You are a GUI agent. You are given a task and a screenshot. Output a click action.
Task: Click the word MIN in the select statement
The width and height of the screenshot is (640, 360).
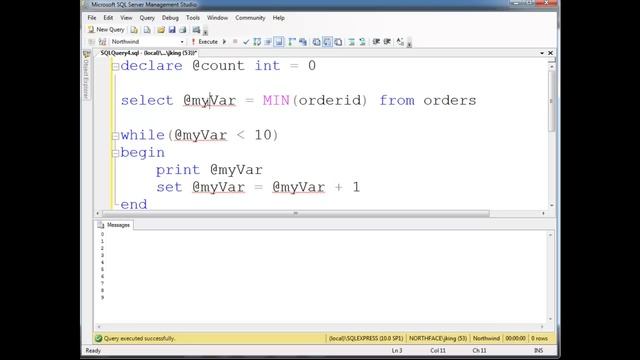click(x=276, y=100)
